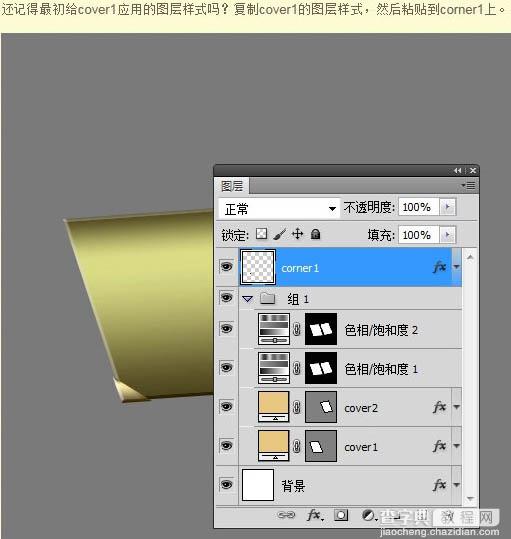Hide the 组 1 group
511x539 pixels.
tap(226, 298)
